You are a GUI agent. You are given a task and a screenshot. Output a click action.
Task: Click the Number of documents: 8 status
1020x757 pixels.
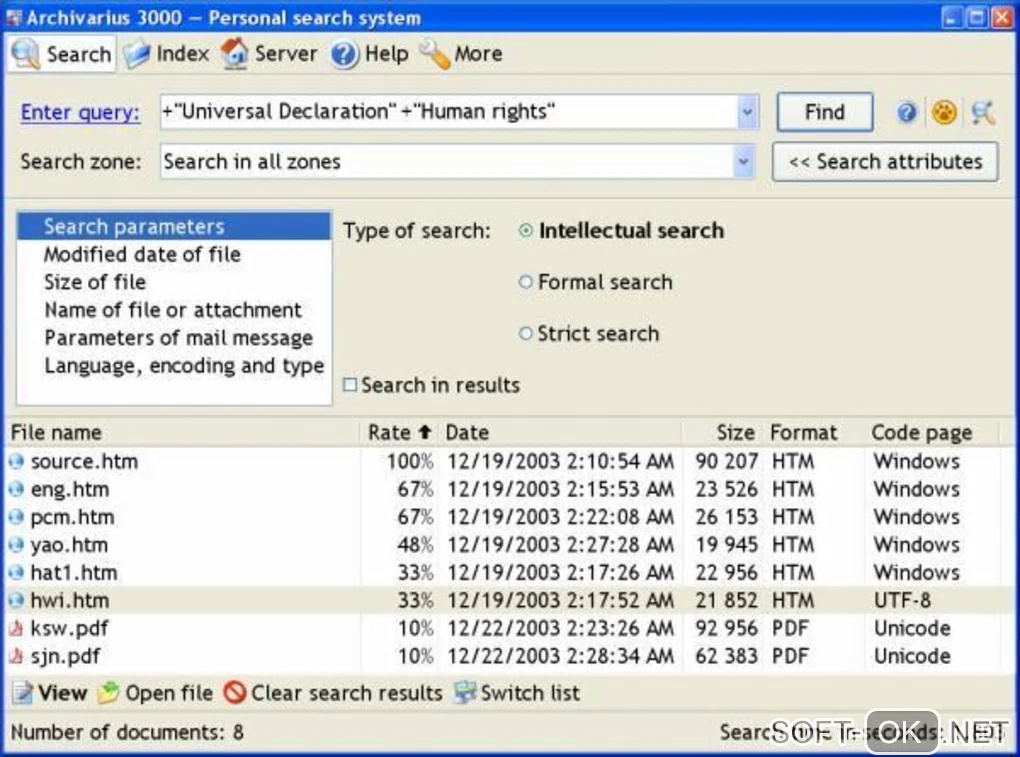(x=128, y=732)
